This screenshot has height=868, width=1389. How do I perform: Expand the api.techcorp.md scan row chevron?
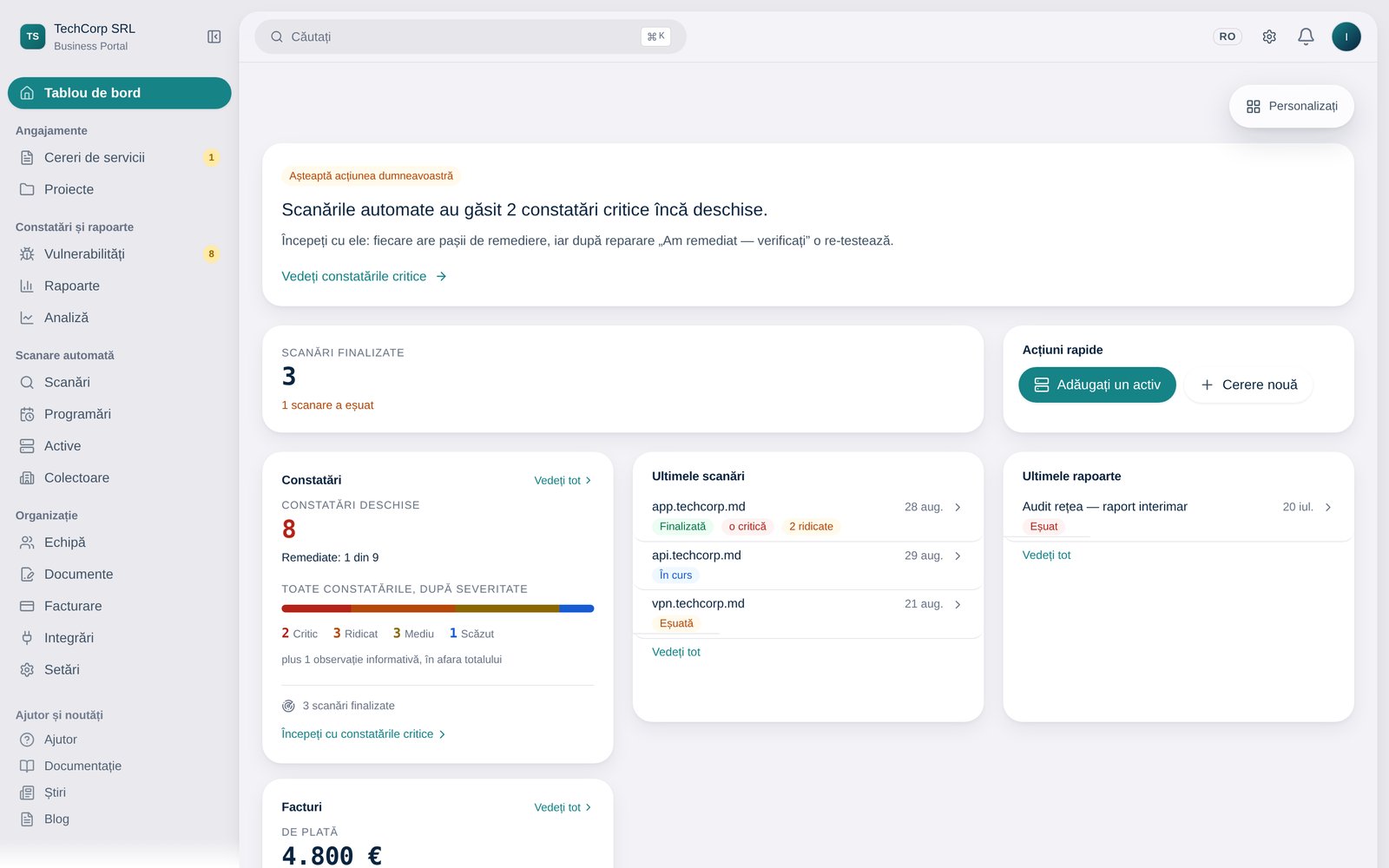click(x=958, y=556)
